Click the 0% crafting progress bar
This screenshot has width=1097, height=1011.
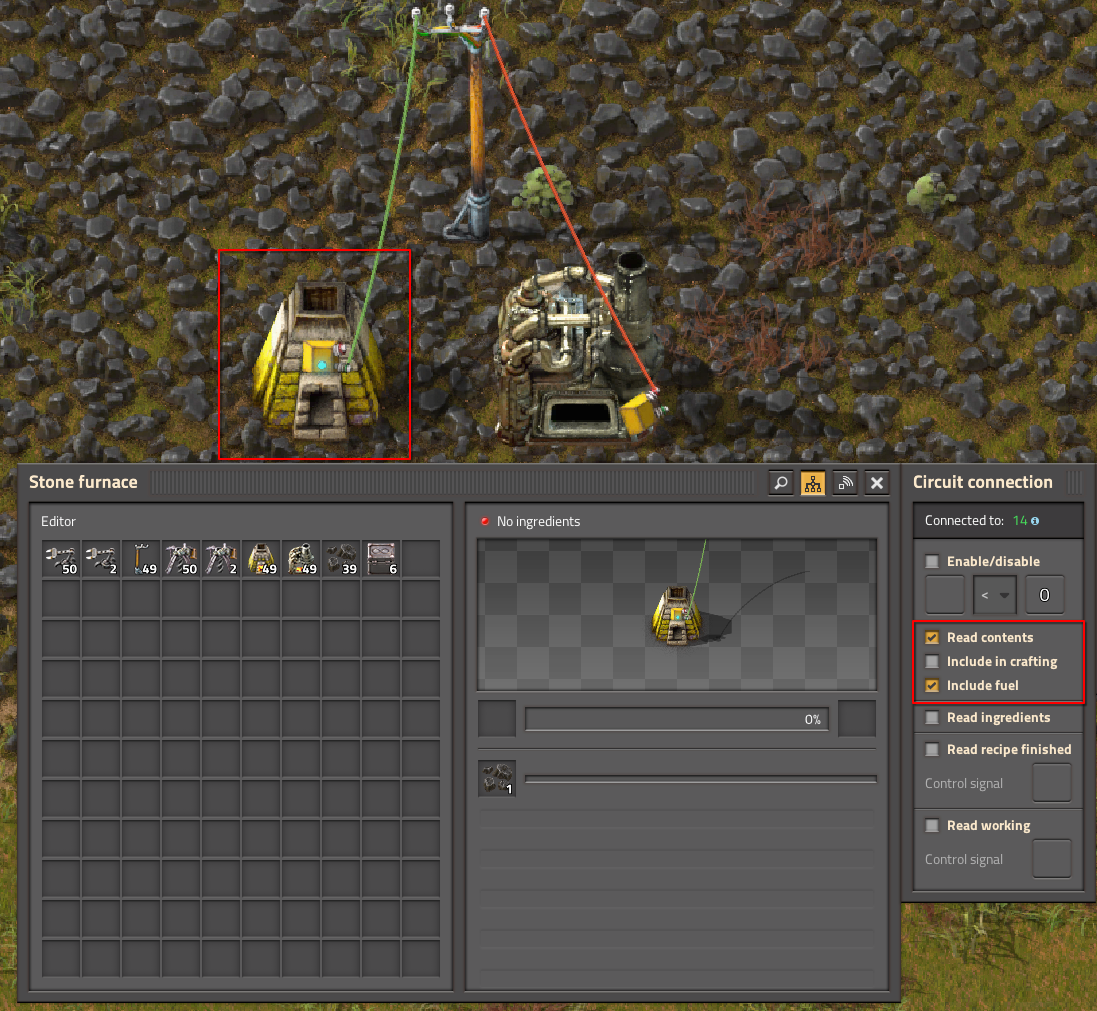(x=676, y=719)
